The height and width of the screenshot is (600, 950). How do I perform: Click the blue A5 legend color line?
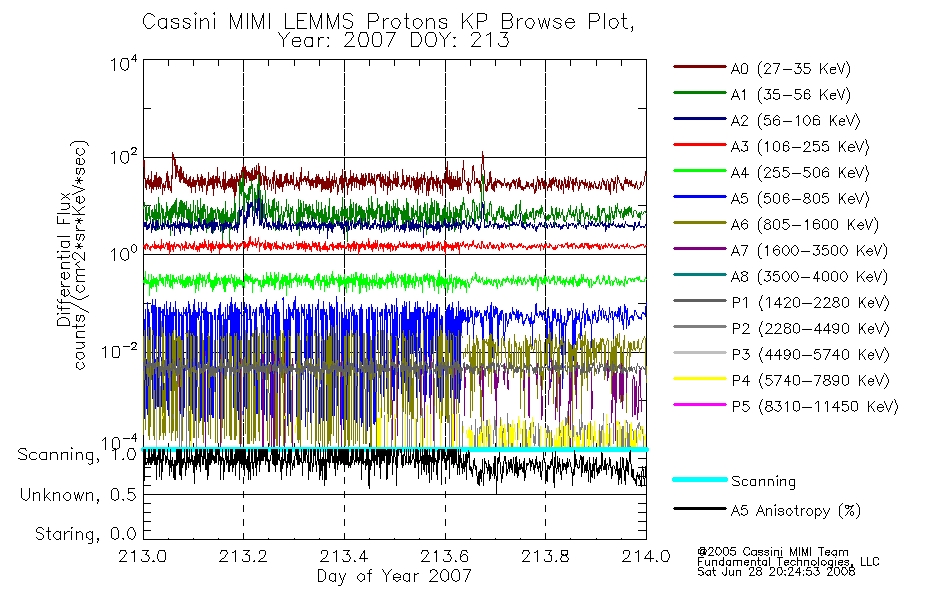coord(700,196)
